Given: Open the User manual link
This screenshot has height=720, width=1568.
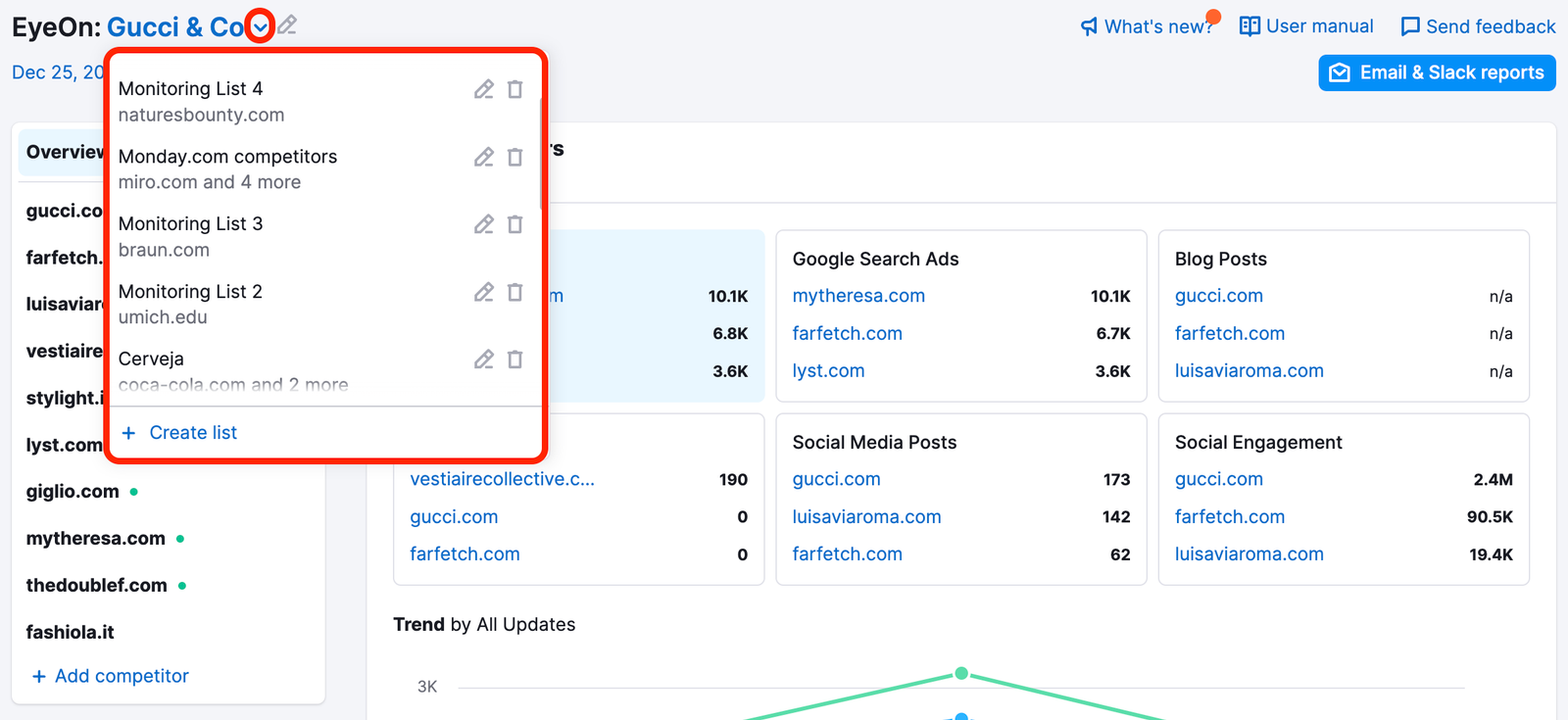Looking at the screenshot, I should point(1306,26).
